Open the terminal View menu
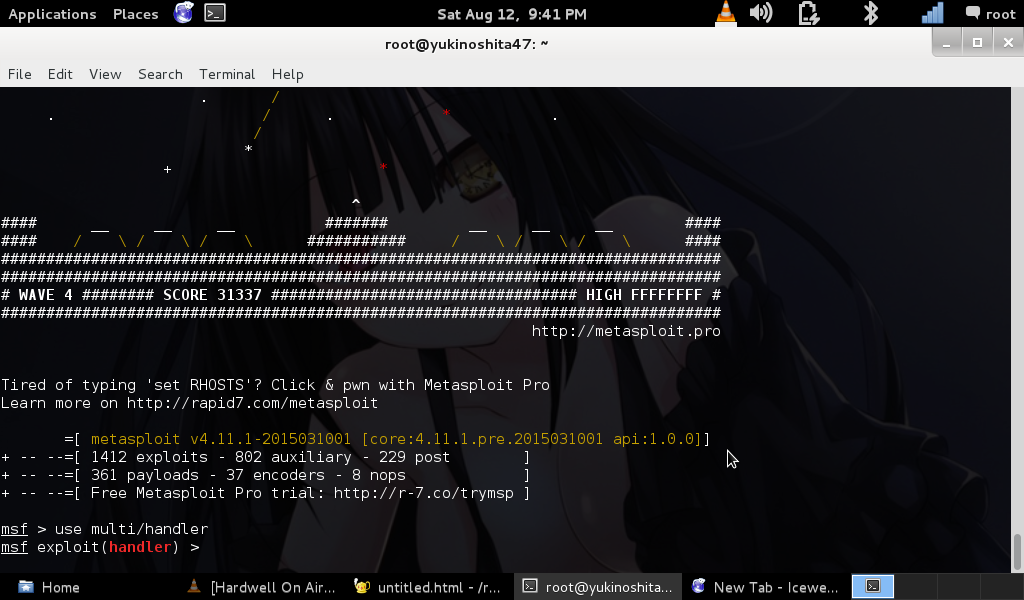This screenshot has width=1024, height=600. (105, 74)
